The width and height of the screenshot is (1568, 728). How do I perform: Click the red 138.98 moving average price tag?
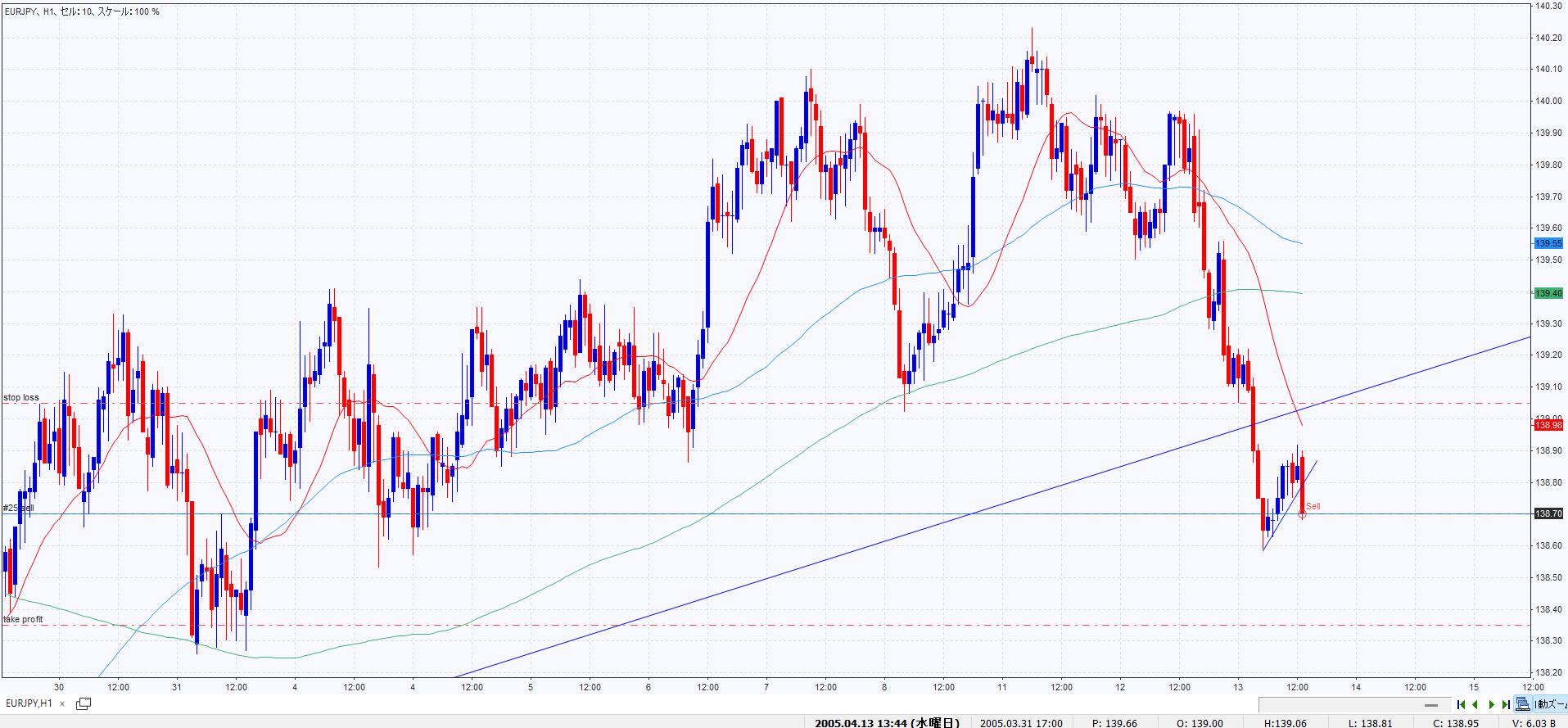pyautogui.click(x=1548, y=425)
